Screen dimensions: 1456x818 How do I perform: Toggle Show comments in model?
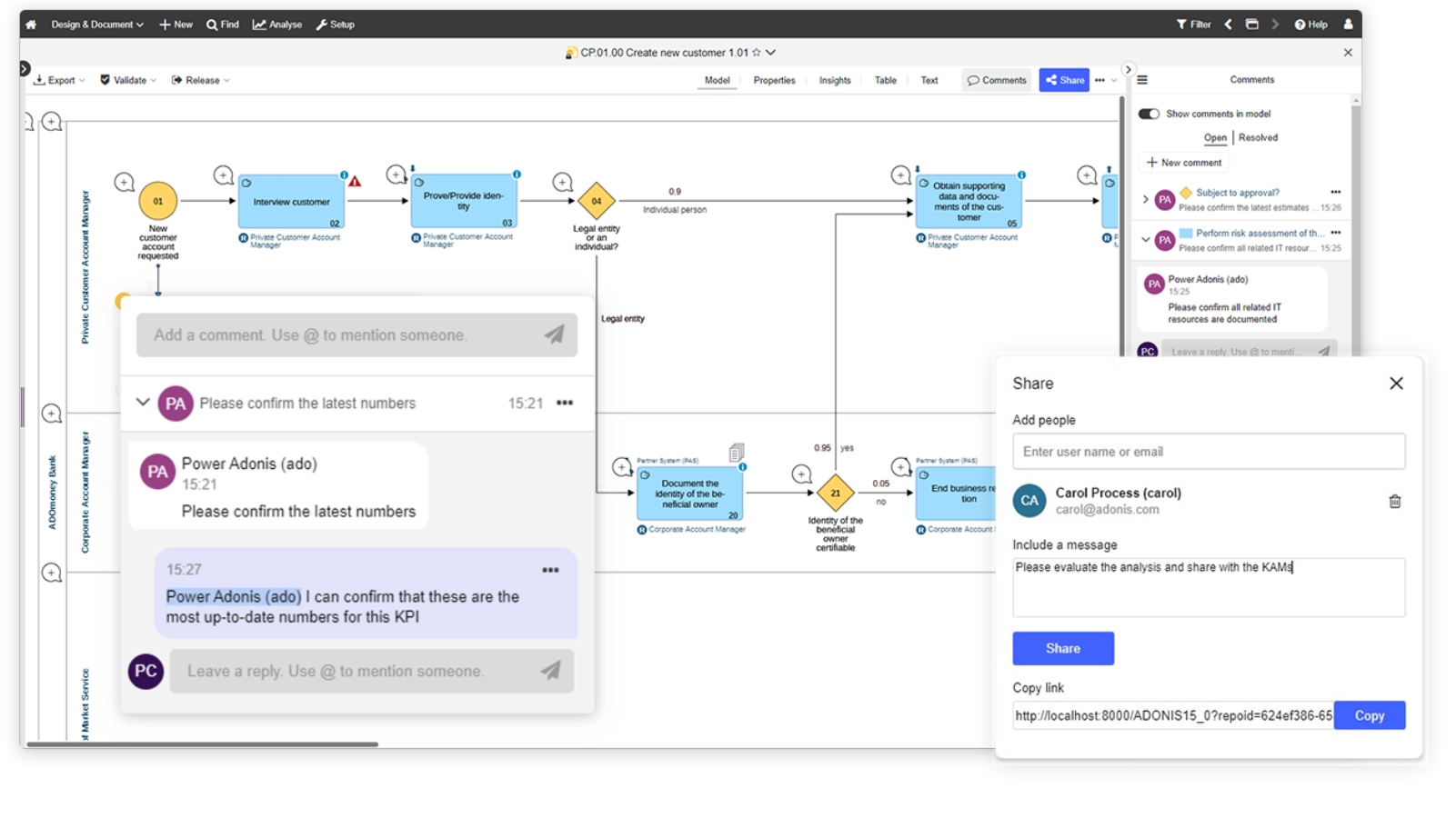[1149, 114]
